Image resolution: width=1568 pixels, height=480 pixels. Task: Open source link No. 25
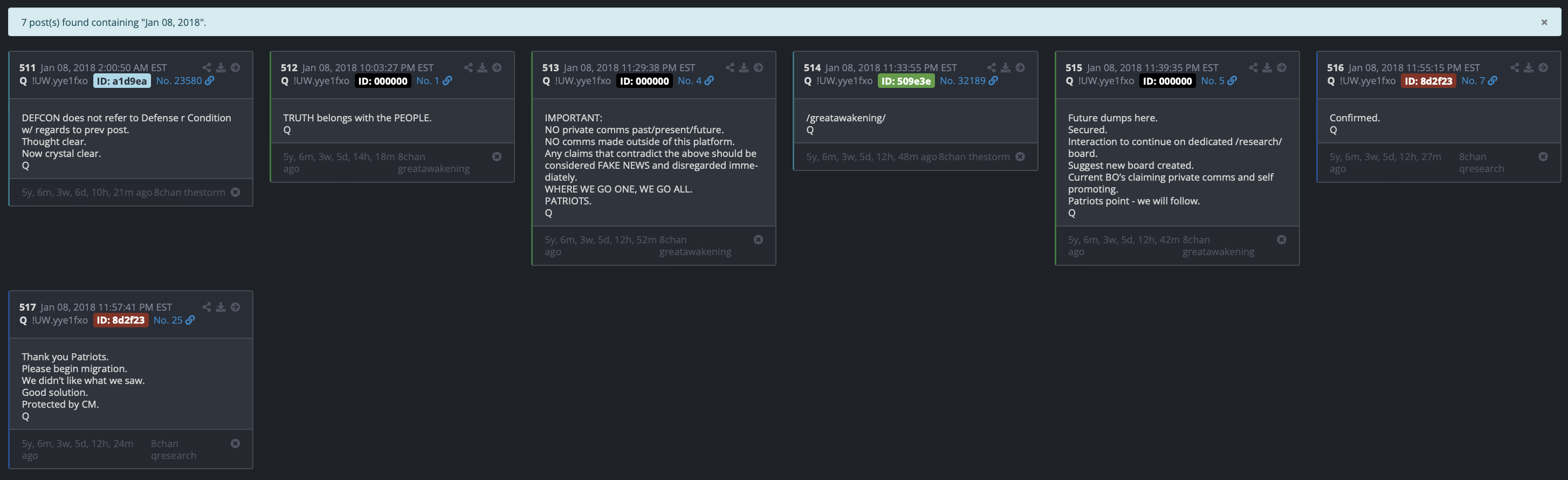[x=174, y=320]
